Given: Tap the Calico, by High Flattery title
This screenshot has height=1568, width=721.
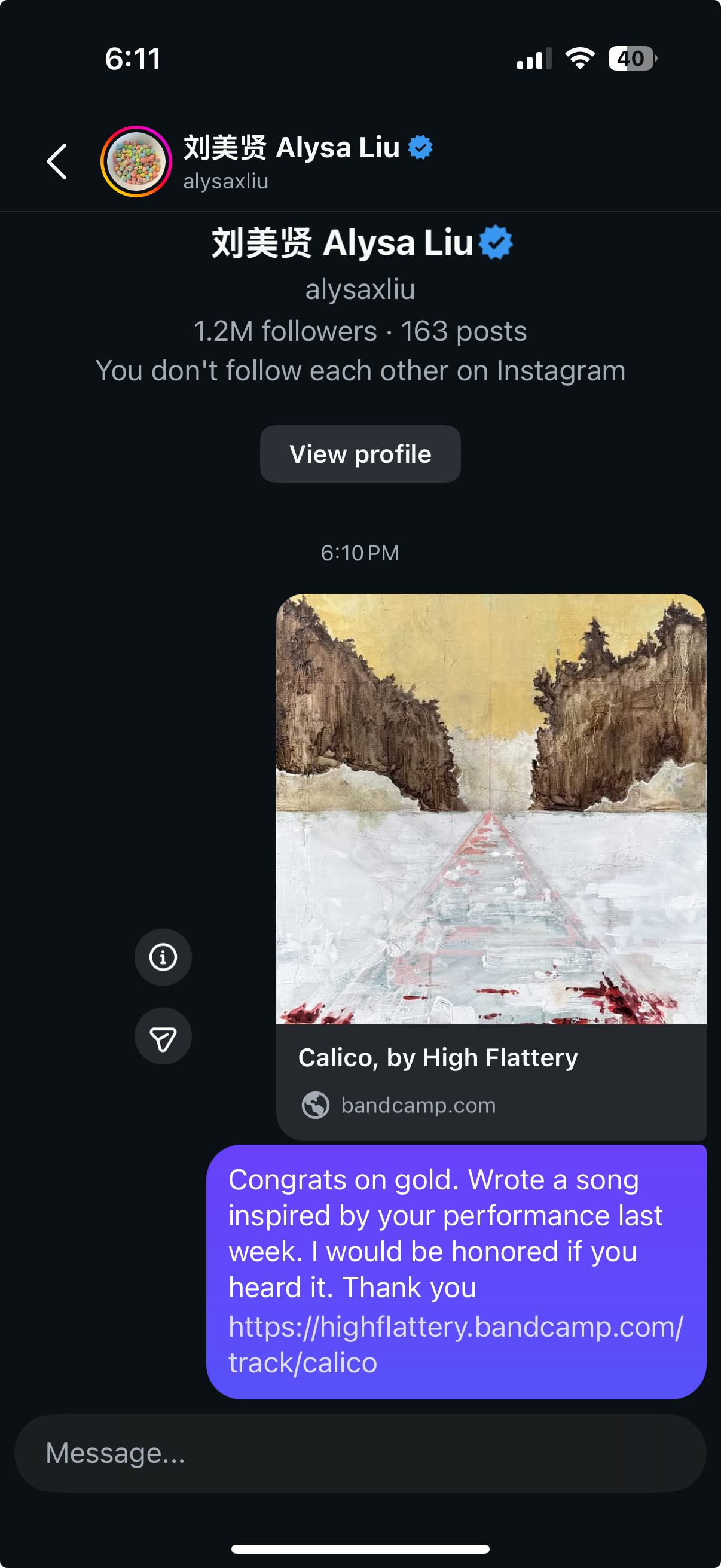Looking at the screenshot, I should click(438, 1058).
